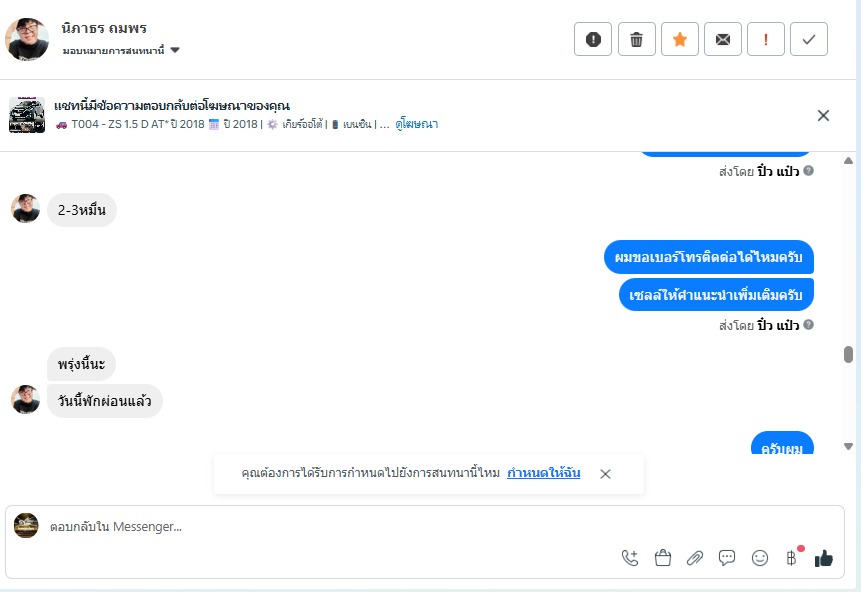Click the Messenger reply text field
Image resolution: width=861 pixels, height=592 pixels.
300,526
